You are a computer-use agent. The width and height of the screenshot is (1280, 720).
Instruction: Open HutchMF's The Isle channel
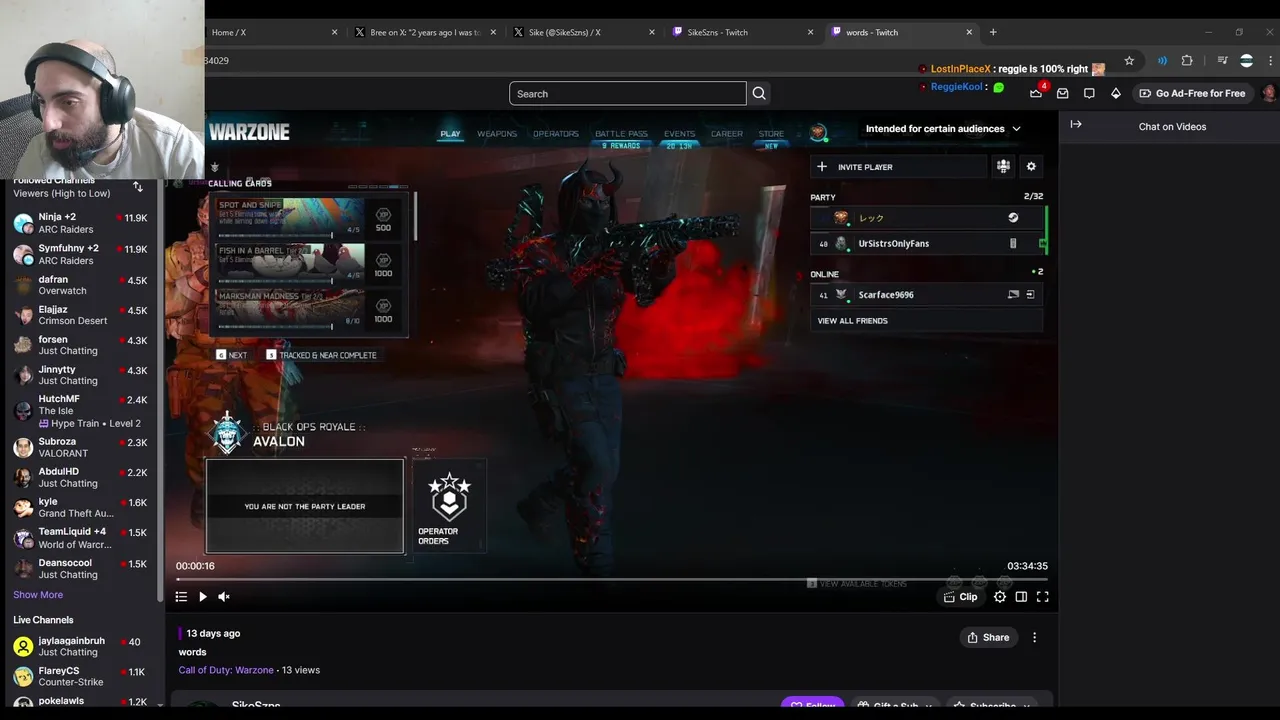(x=80, y=411)
